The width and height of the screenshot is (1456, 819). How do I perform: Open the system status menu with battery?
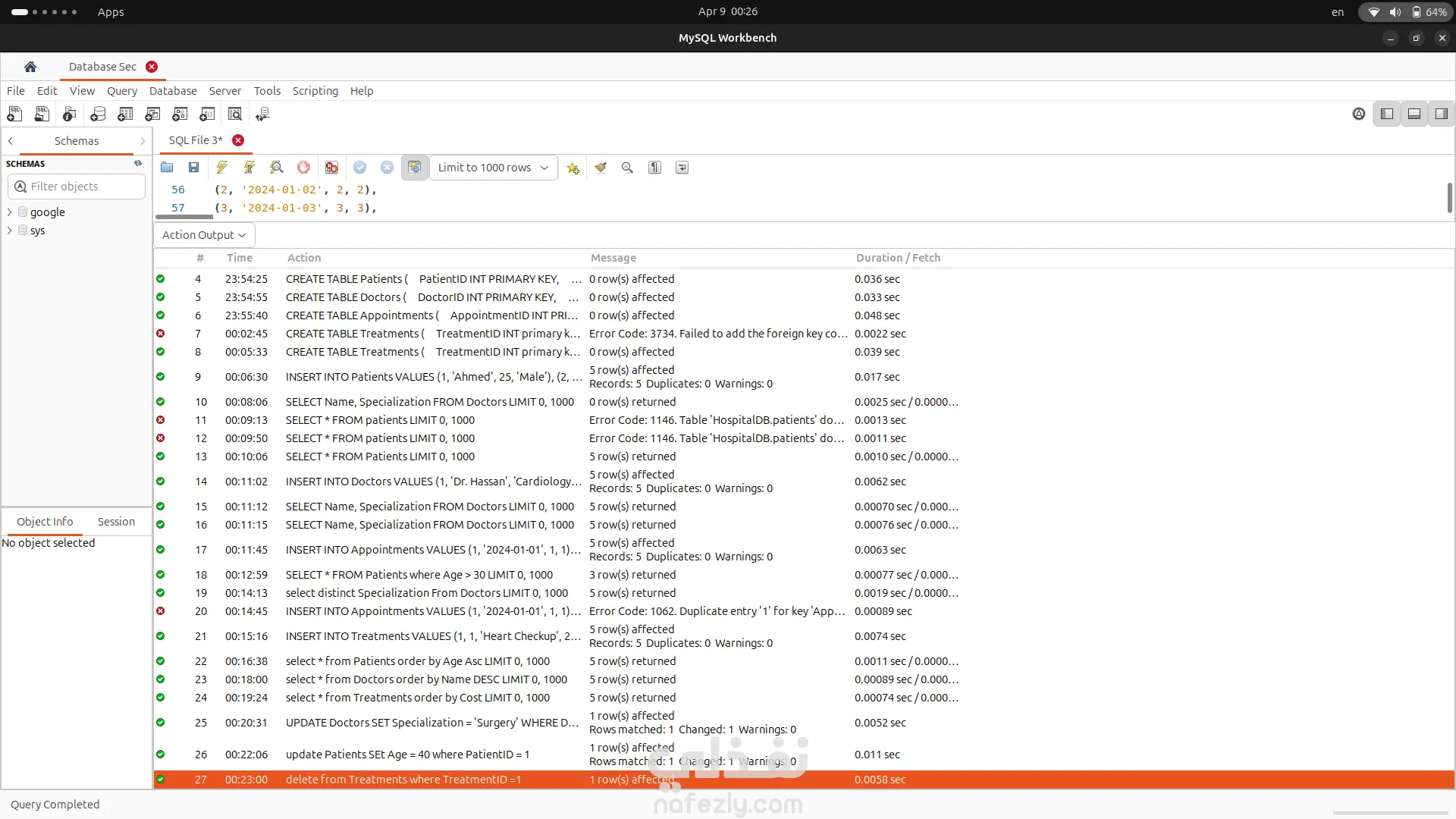(x=1406, y=12)
